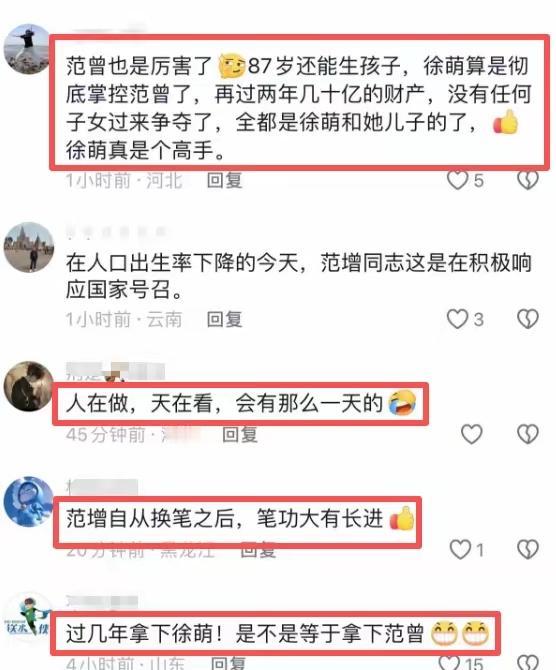Open the third commenter's dark avatar
The width and height of the screenshot is (556, 670).
pos(29,387)
